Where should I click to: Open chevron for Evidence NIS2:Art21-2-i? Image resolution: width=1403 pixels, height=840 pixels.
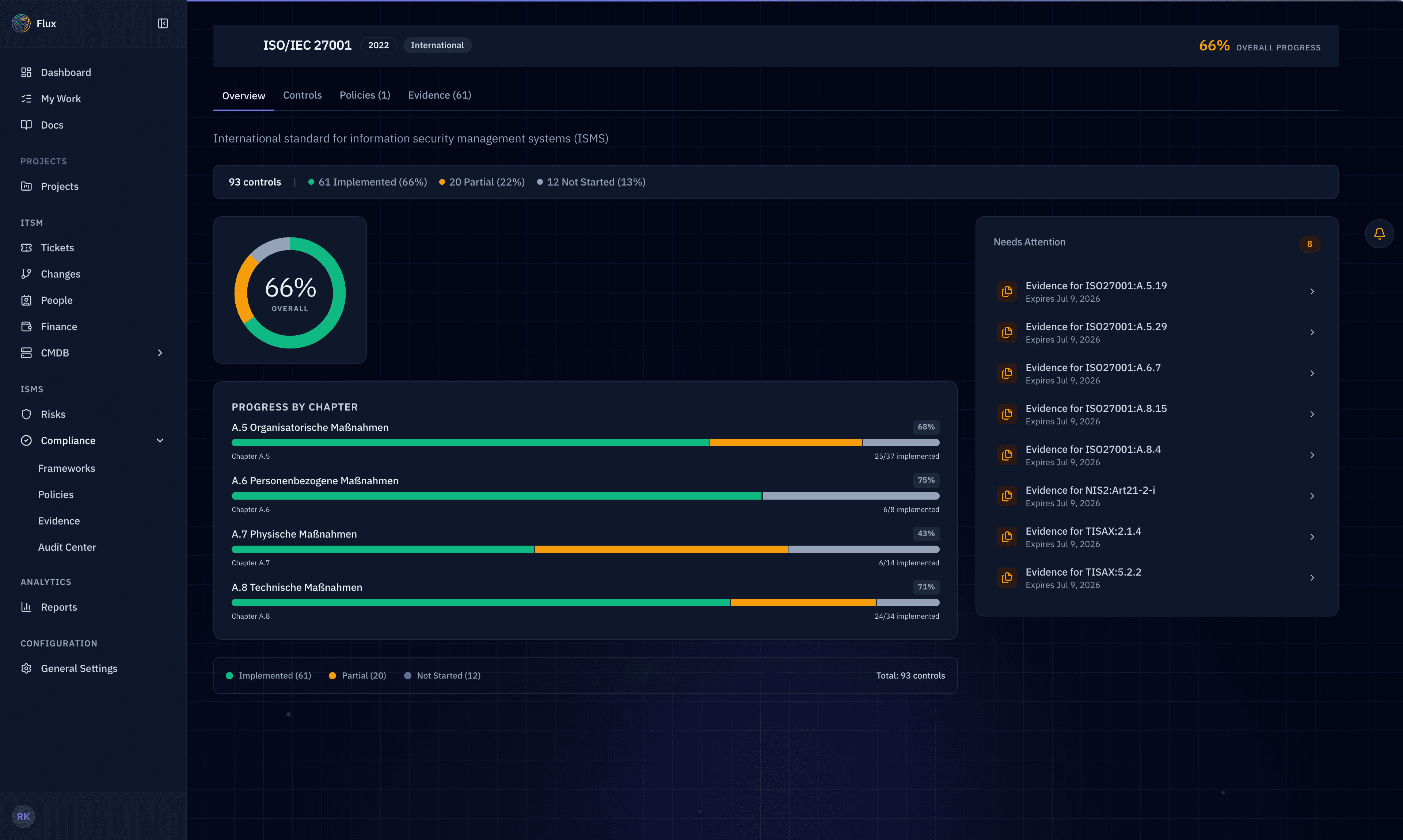point(1312,496)
